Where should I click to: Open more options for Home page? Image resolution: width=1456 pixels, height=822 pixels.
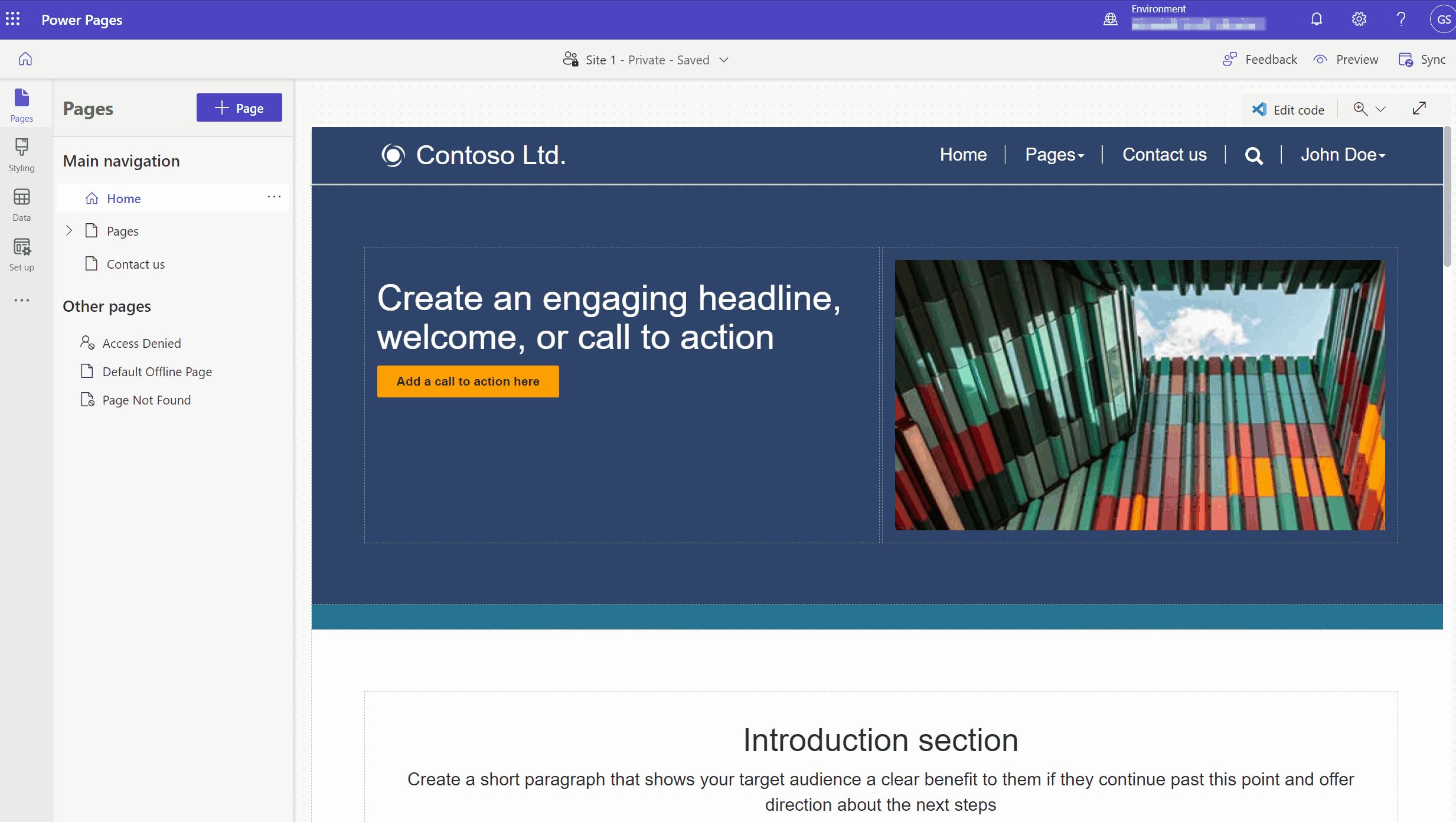pyautogui.click(x=274, y=197)
